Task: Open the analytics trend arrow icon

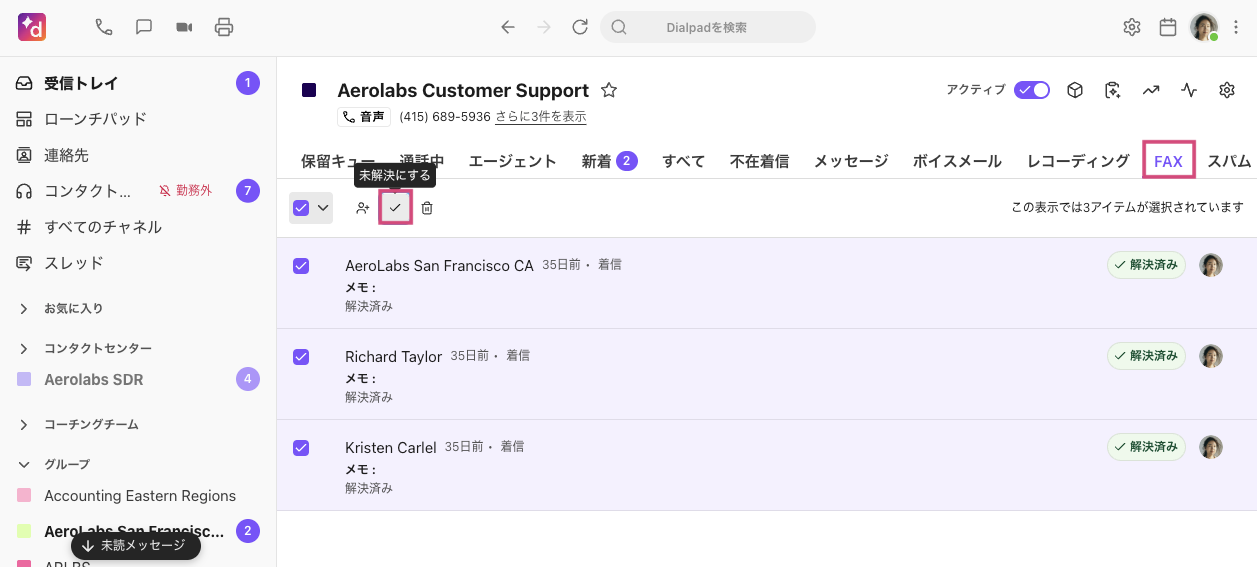Action: 1151,90
